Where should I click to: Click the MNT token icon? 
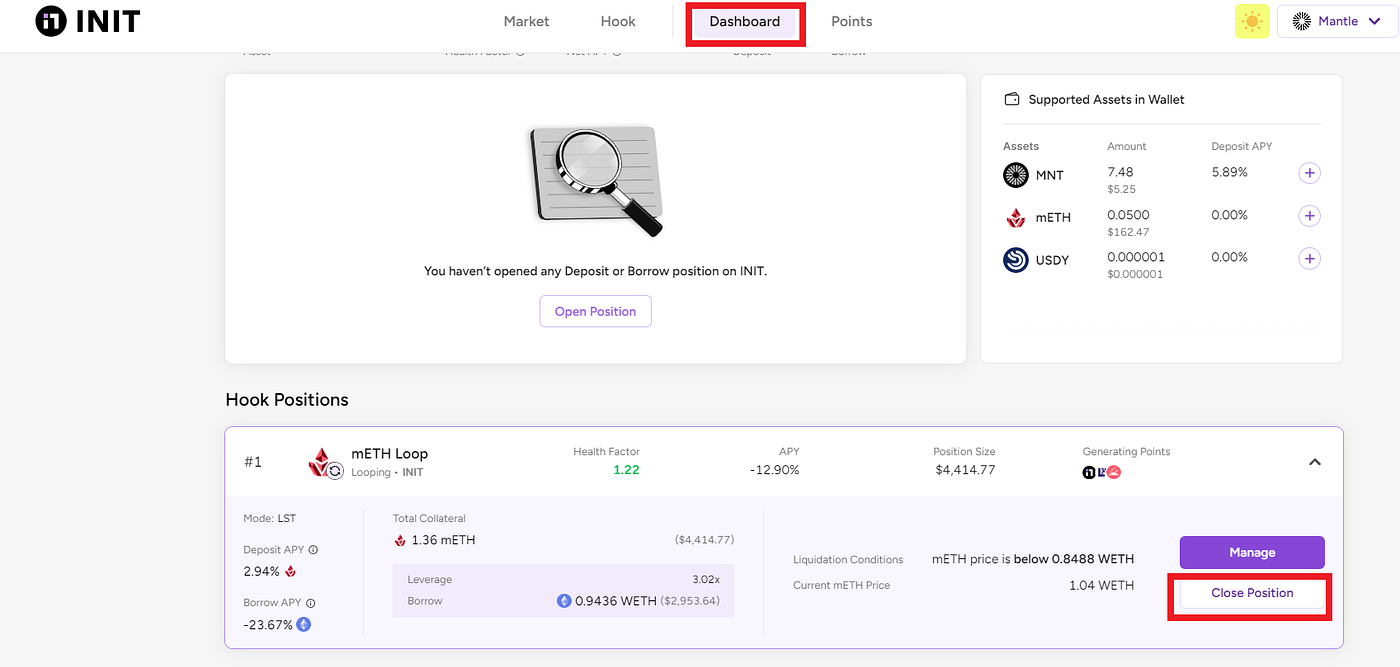click(x=1016, y=175)
